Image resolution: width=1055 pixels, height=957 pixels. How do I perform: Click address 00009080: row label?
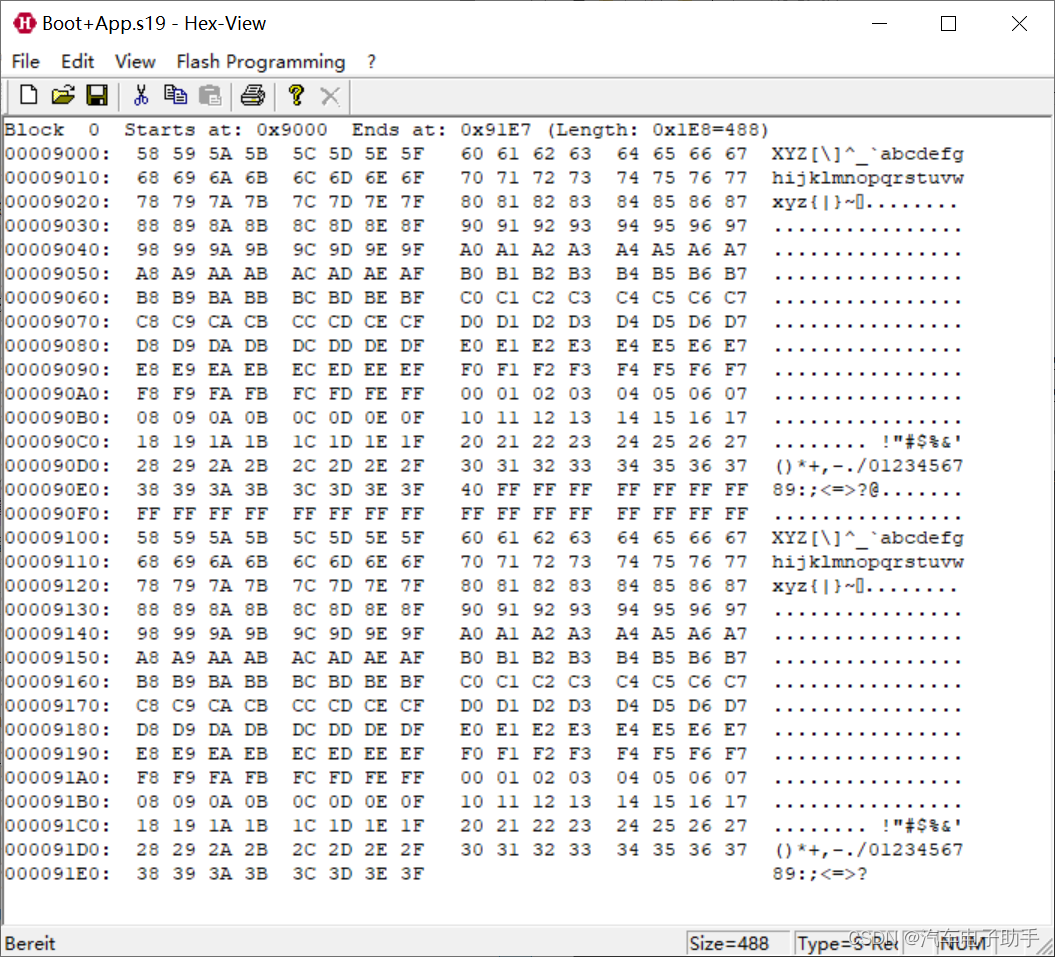click(x=57, y=345)
